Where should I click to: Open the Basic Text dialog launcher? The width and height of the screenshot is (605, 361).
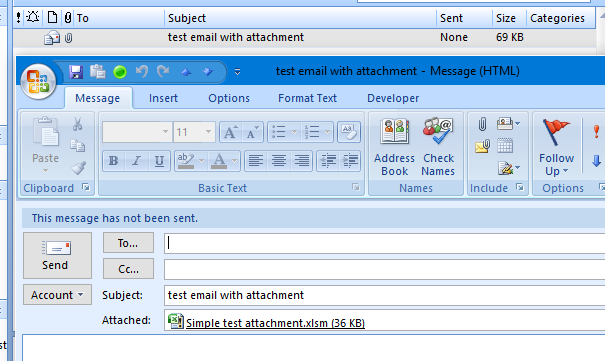[x=355, y=187]
